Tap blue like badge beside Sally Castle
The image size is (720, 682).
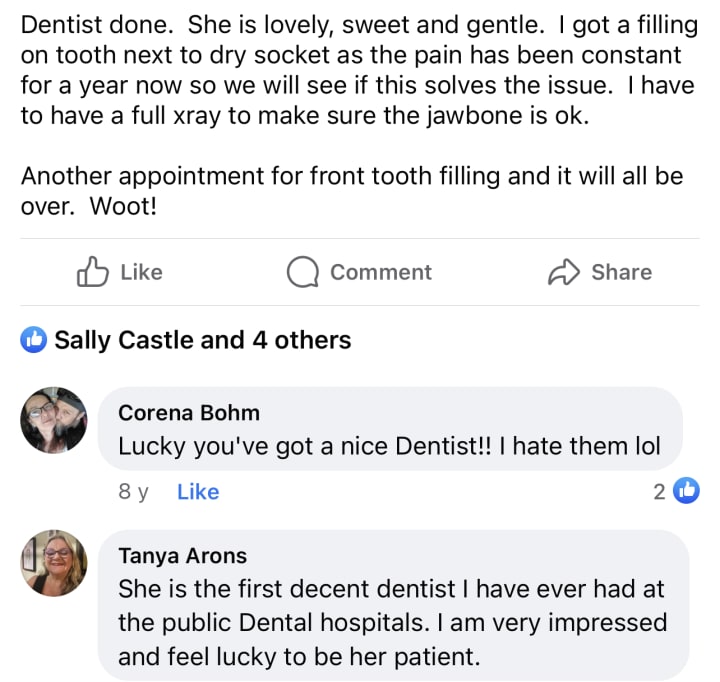pyautogui.click(x=34, y=340)
